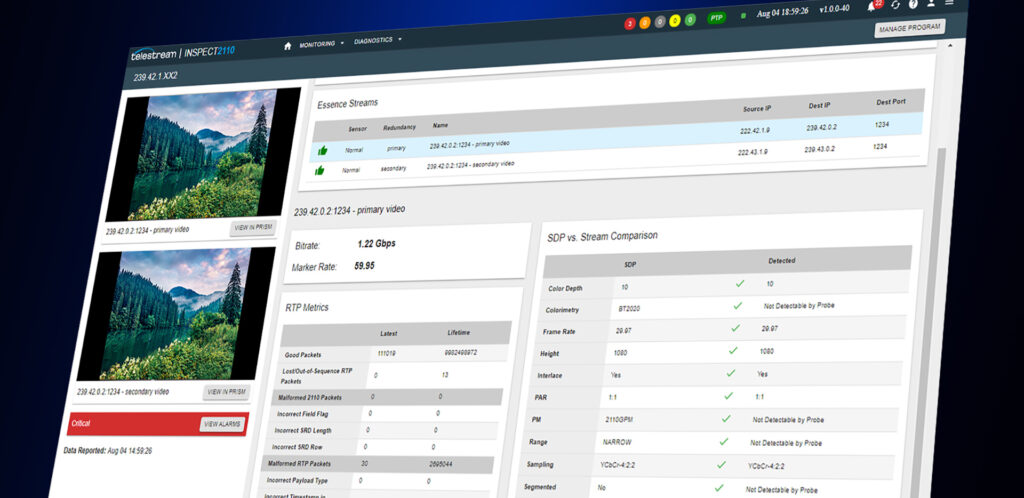Image resolution: width=1024 pixels, height=498 pixels.
Task: Select the '239.42.0.2:1234 - primary video' stream row
Action: [617, 139]
